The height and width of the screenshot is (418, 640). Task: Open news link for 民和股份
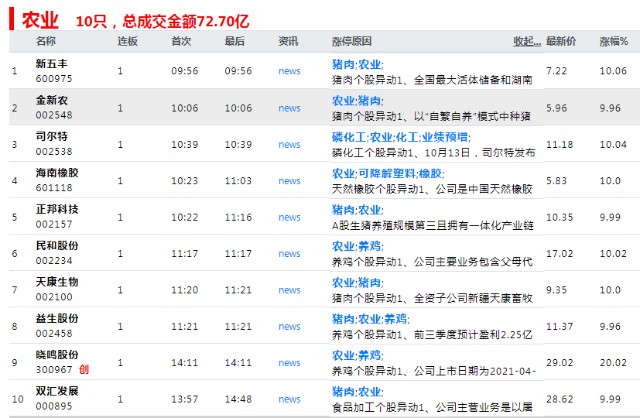click(x=289, y=253)
